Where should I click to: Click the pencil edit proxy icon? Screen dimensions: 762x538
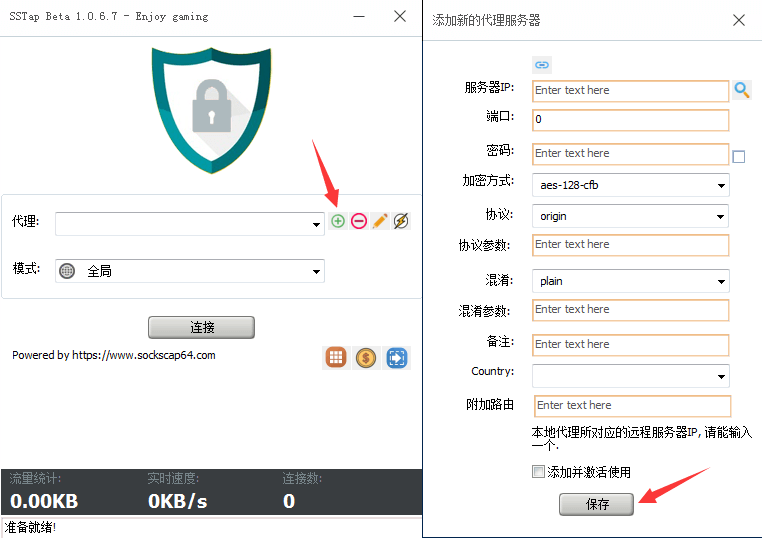(380, 221)
